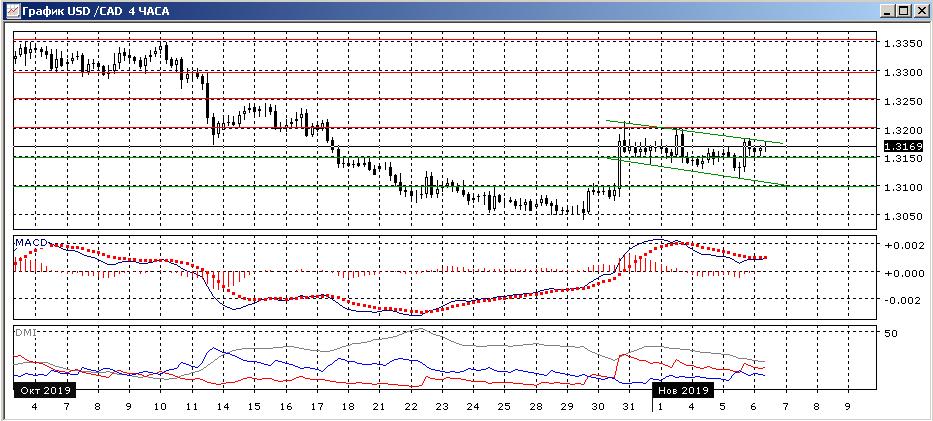
Task: Click the Окт 2019 month marker
Action: 44,390
